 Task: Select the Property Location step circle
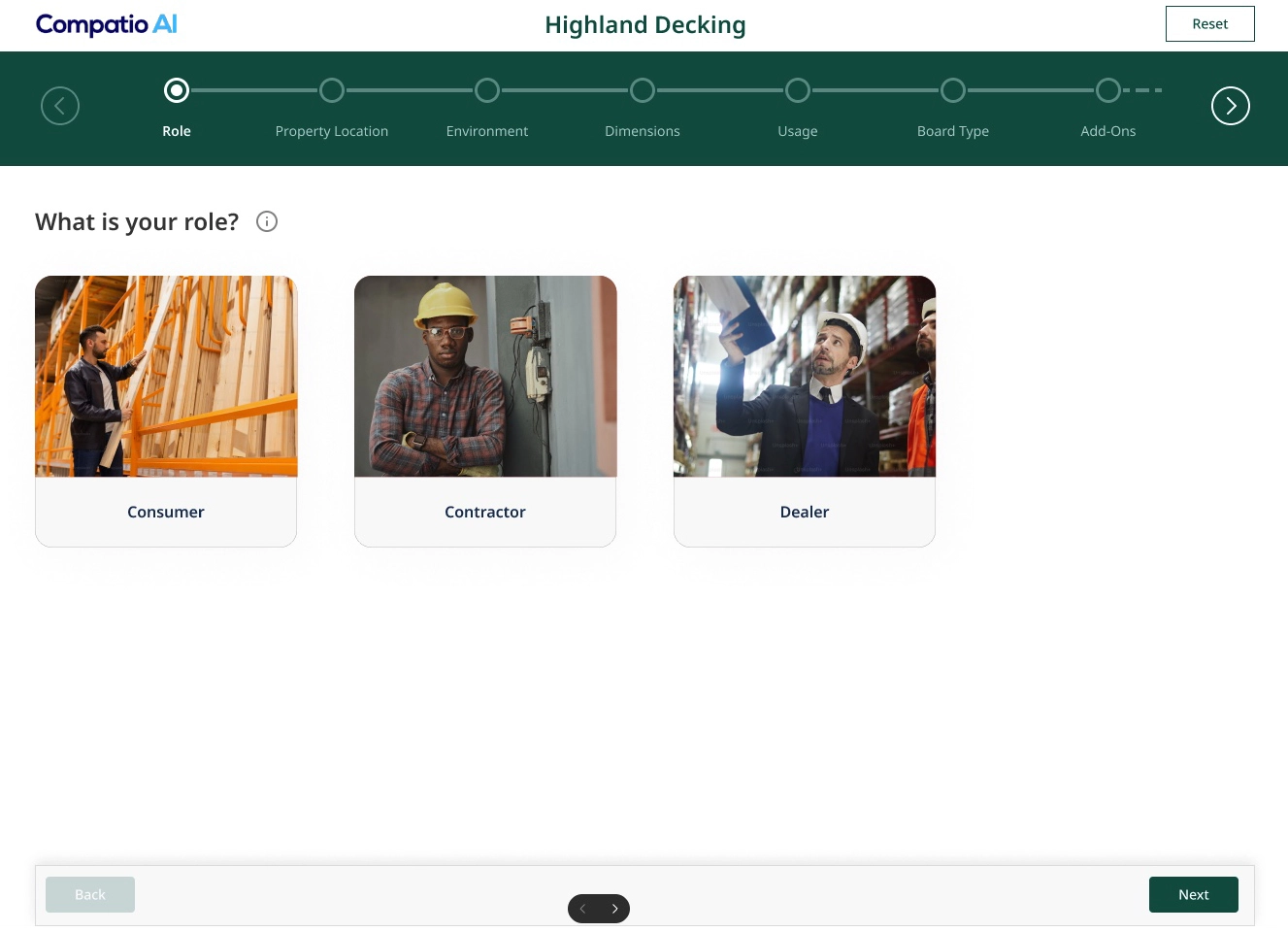click(x=332, y=90)
